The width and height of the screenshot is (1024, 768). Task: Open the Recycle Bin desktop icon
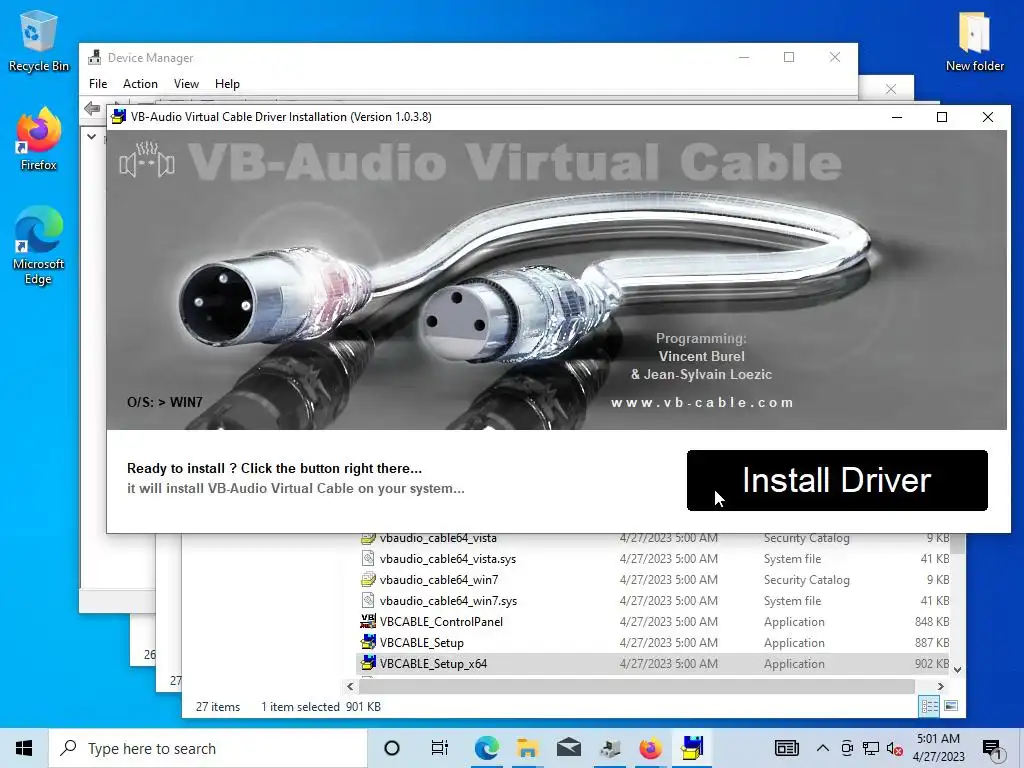pos(38,41)
